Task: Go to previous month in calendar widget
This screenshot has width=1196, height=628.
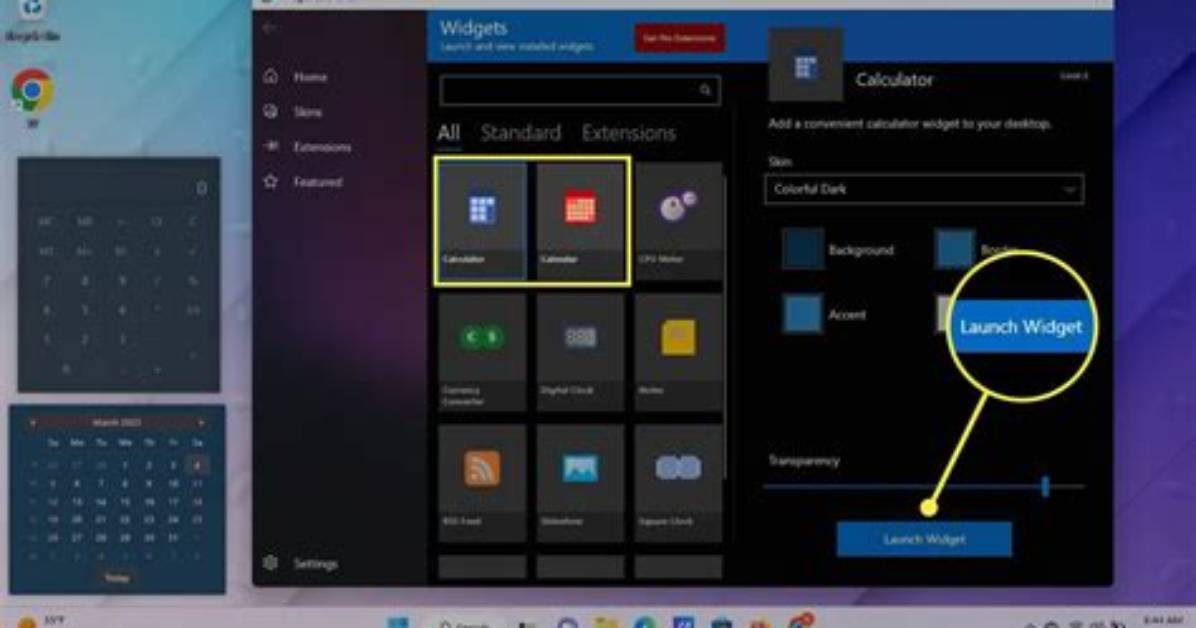Action: point(33,422)
